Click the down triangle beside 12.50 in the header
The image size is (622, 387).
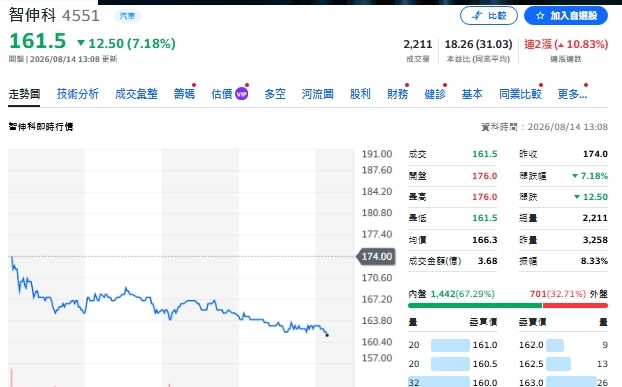(81, 42)
